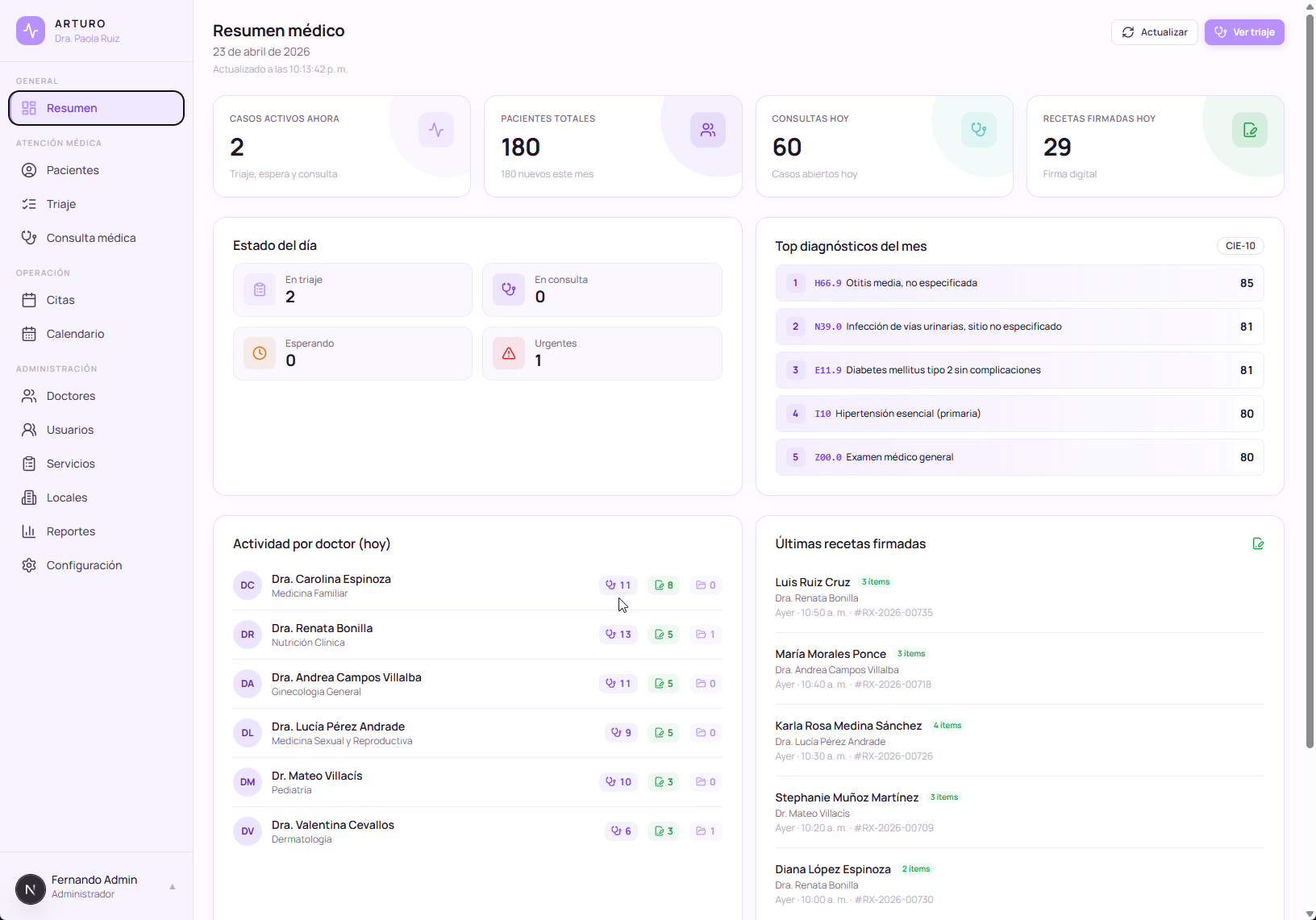
Task: Open the Configuración gear icon
Action: [29, 564]
